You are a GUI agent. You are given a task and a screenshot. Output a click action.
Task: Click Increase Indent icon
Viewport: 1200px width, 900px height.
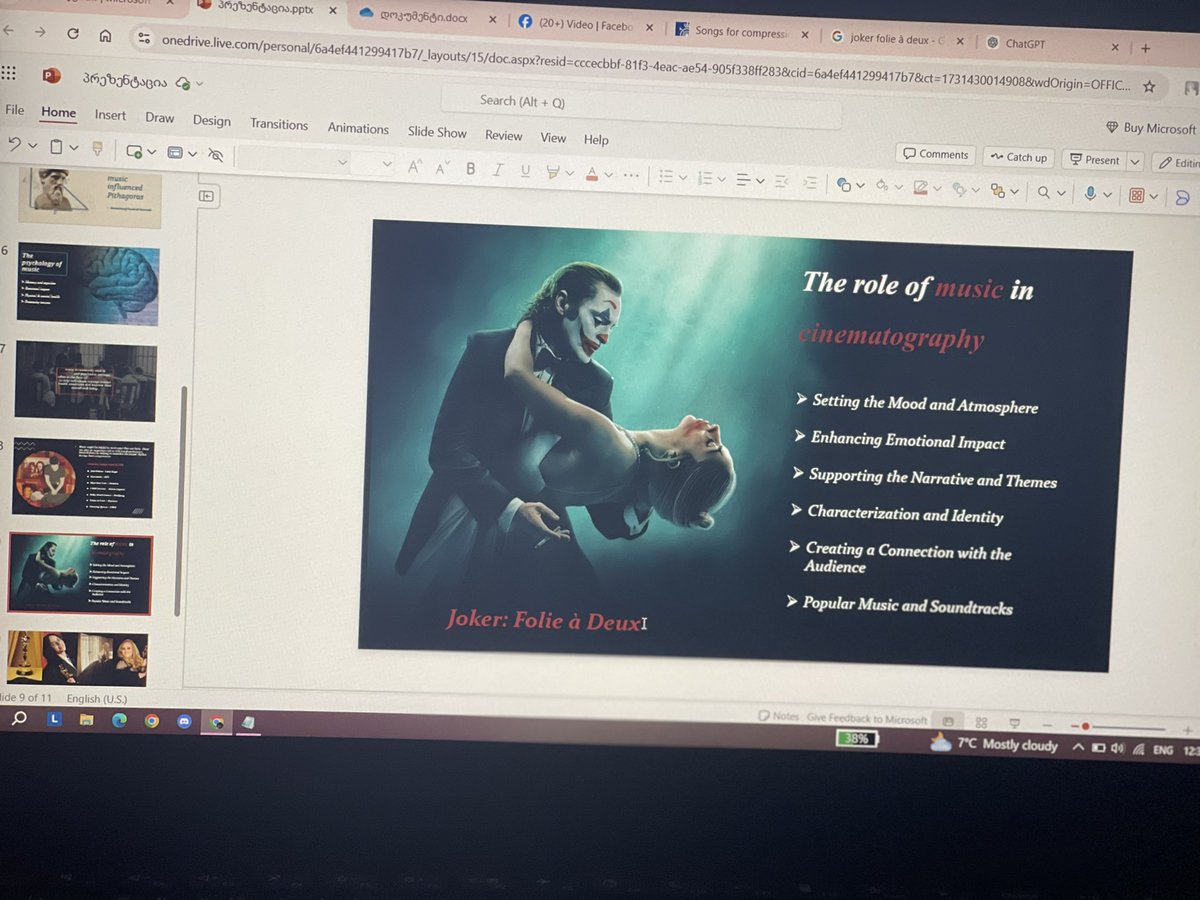[811, 182]
